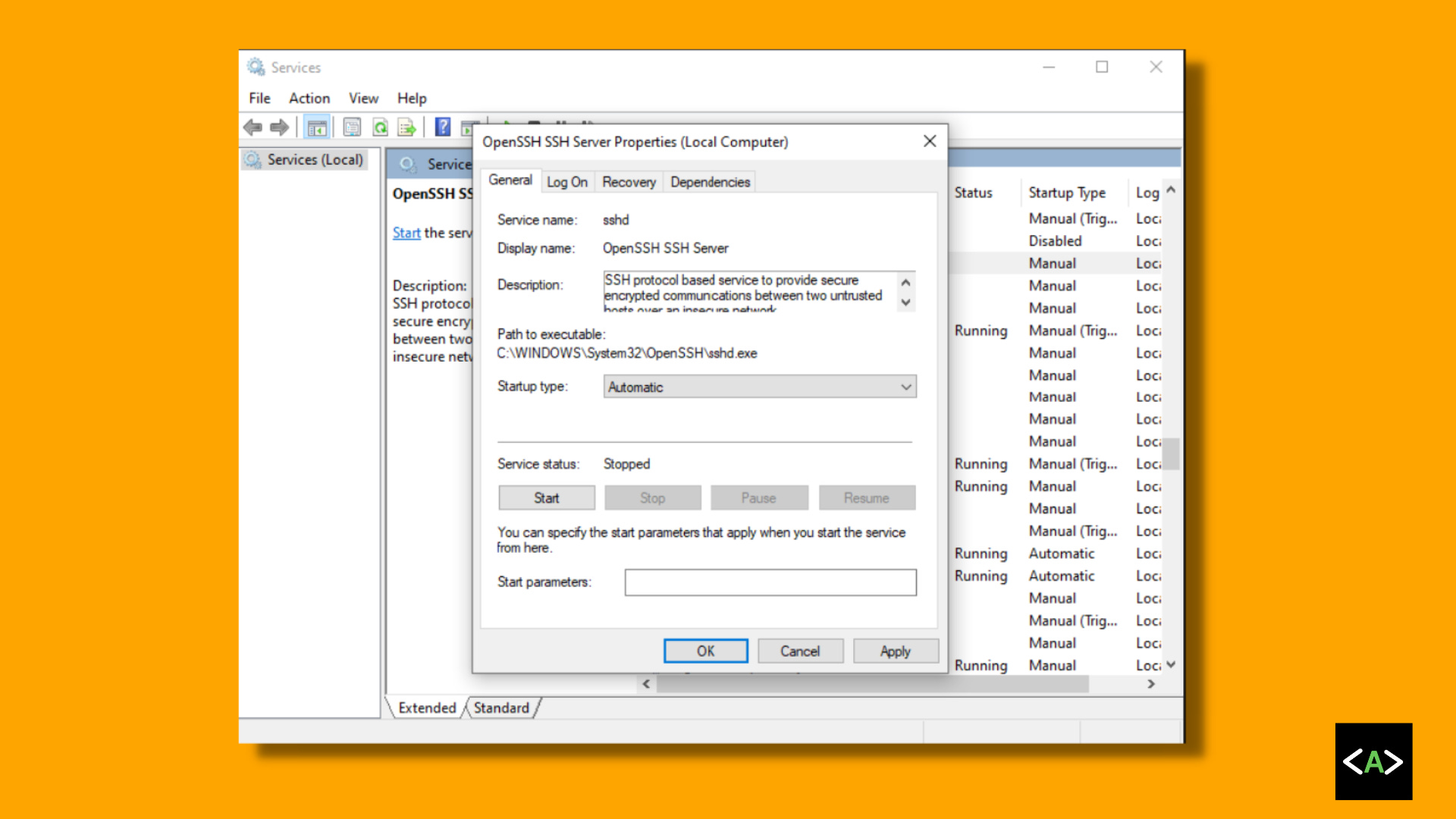Switch to the Log On tab

click(x=566, y=182)
